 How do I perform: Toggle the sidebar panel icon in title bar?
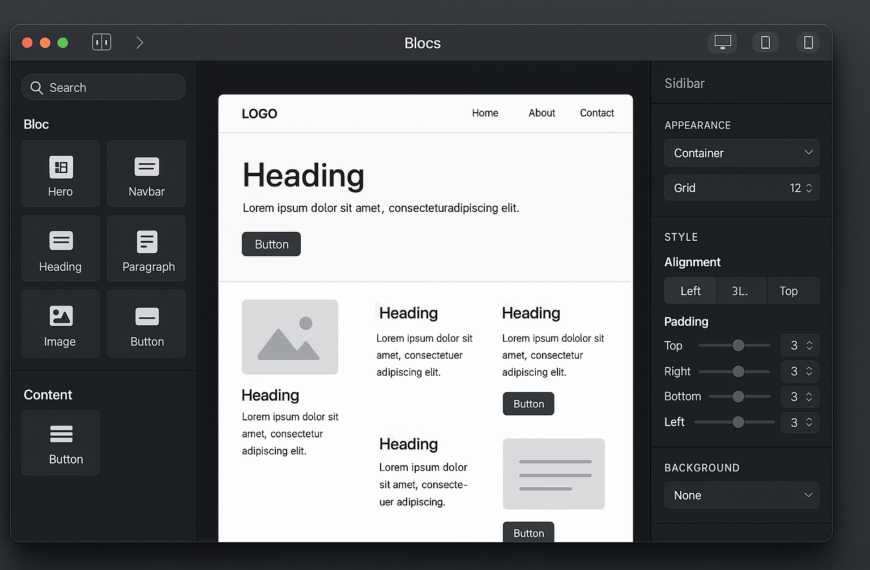click(101, 43)
